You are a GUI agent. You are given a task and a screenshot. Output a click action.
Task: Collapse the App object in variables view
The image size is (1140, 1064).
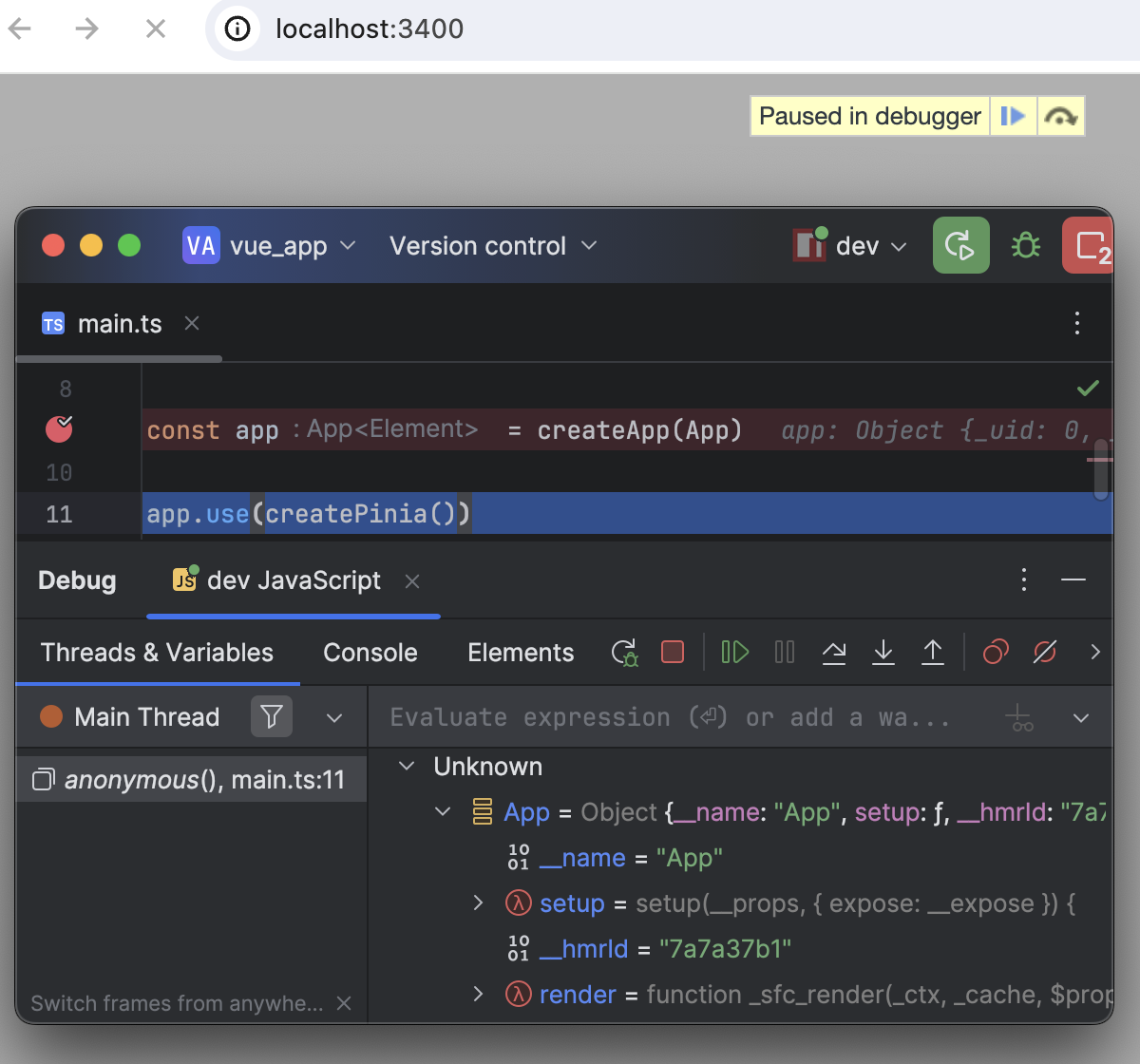click(442, 812)
